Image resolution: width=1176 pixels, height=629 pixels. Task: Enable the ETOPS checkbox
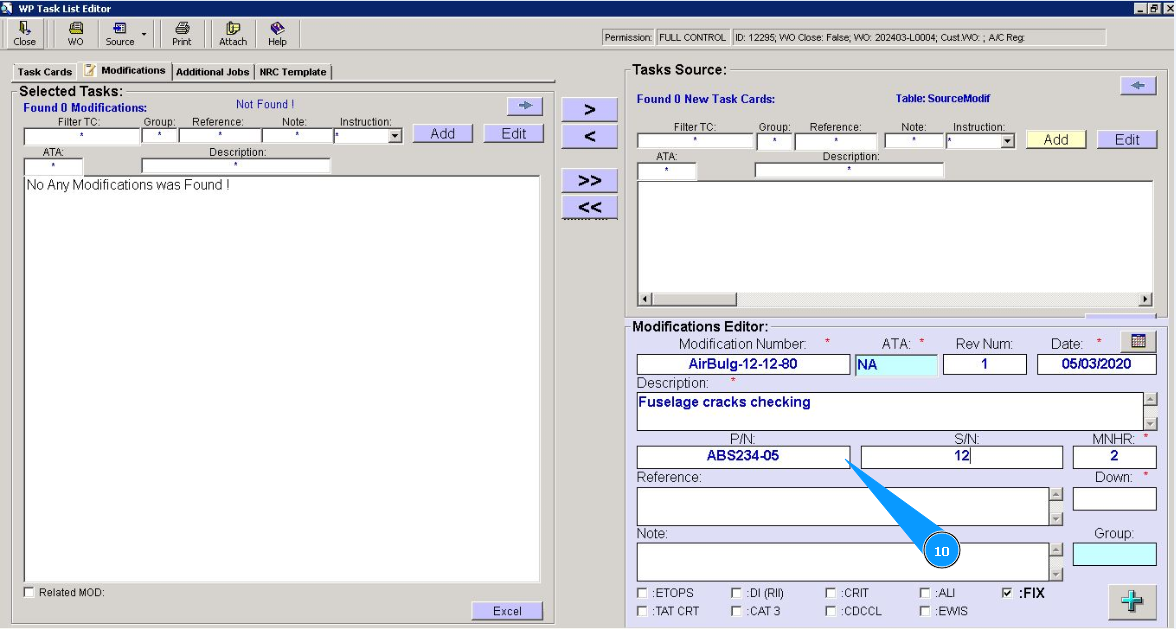(643, 593)
